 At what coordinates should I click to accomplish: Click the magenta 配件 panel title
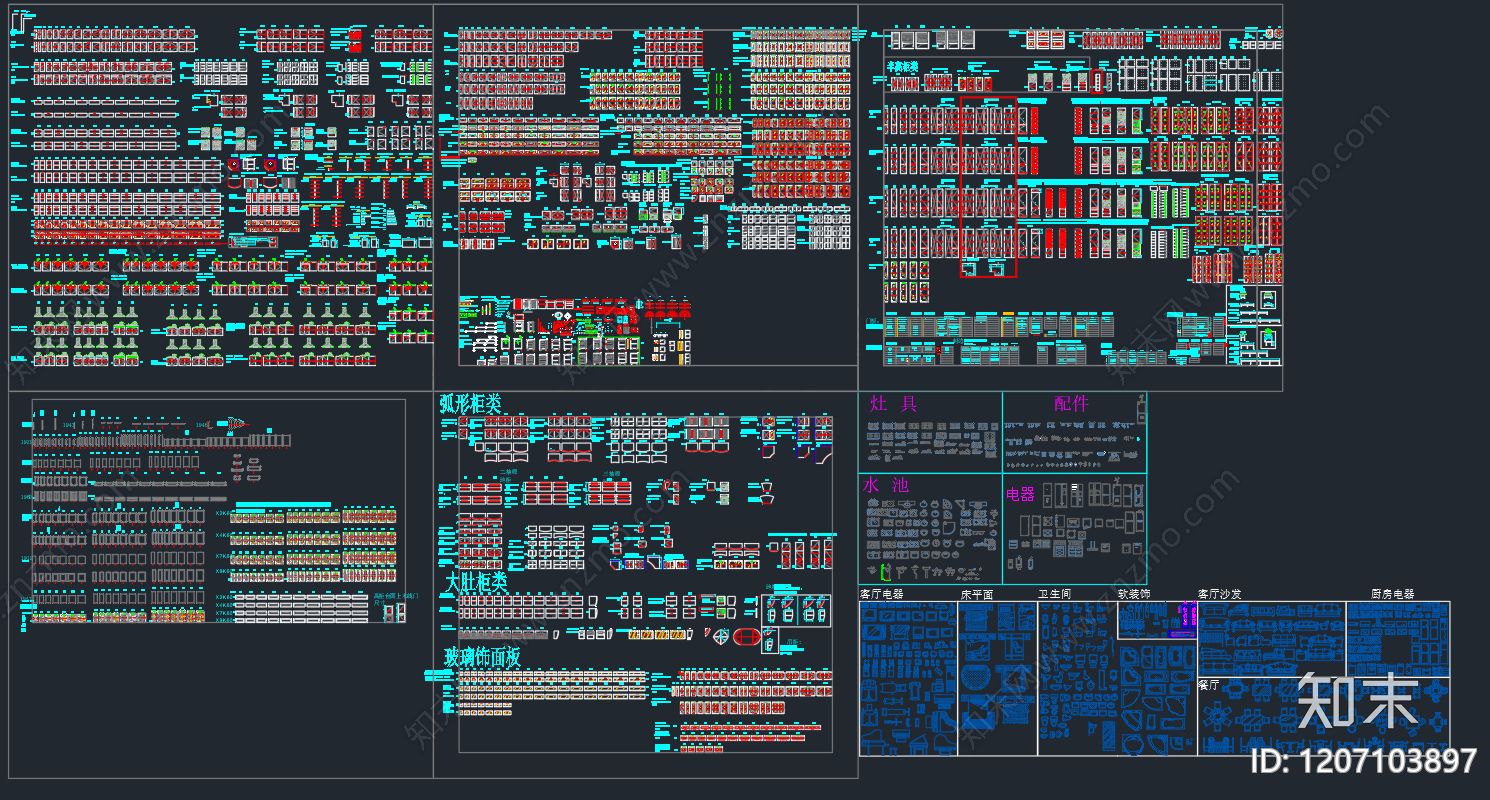(x=1070, y=404)
